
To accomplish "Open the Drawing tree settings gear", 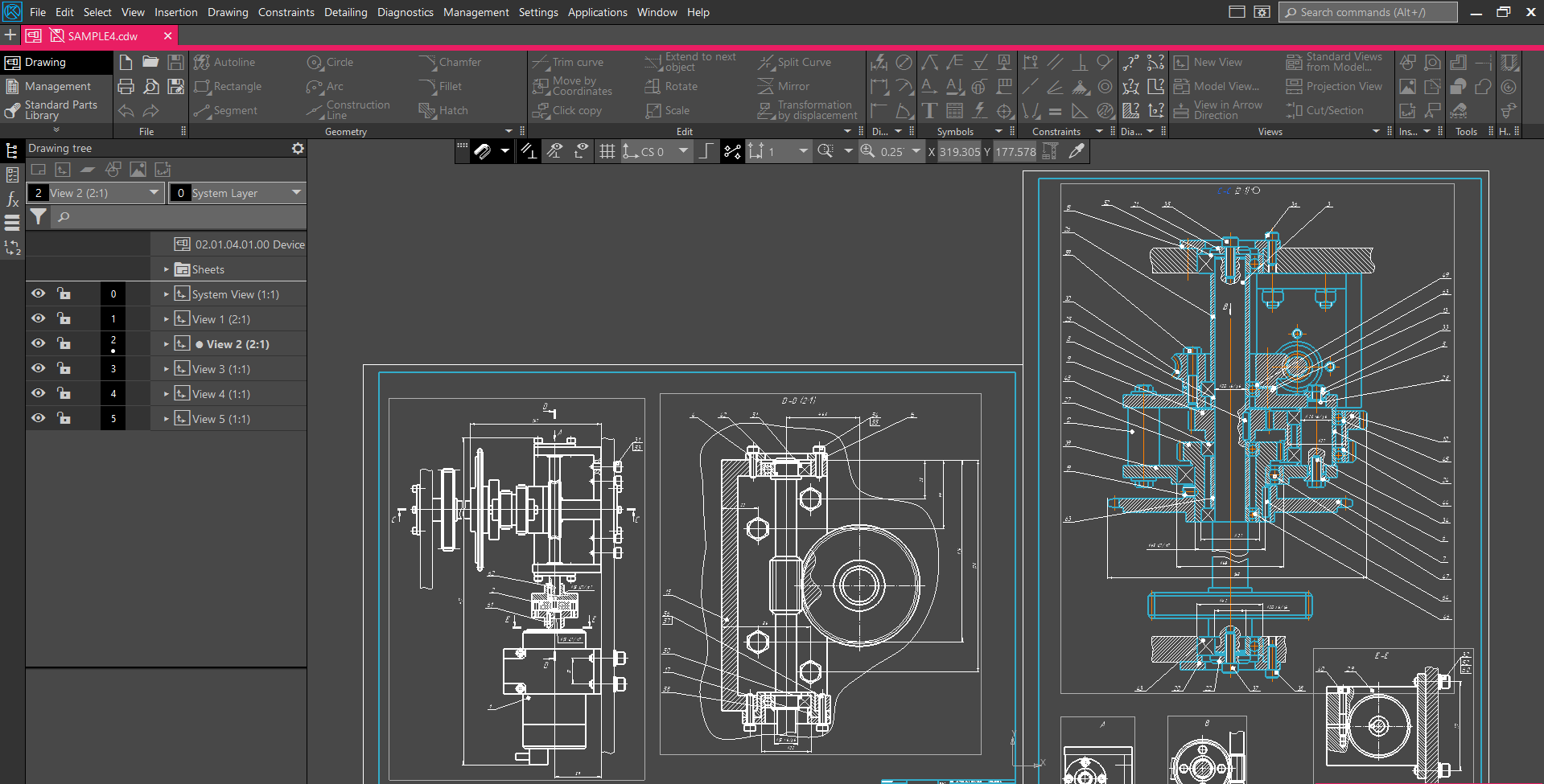I will click(298, 149).
